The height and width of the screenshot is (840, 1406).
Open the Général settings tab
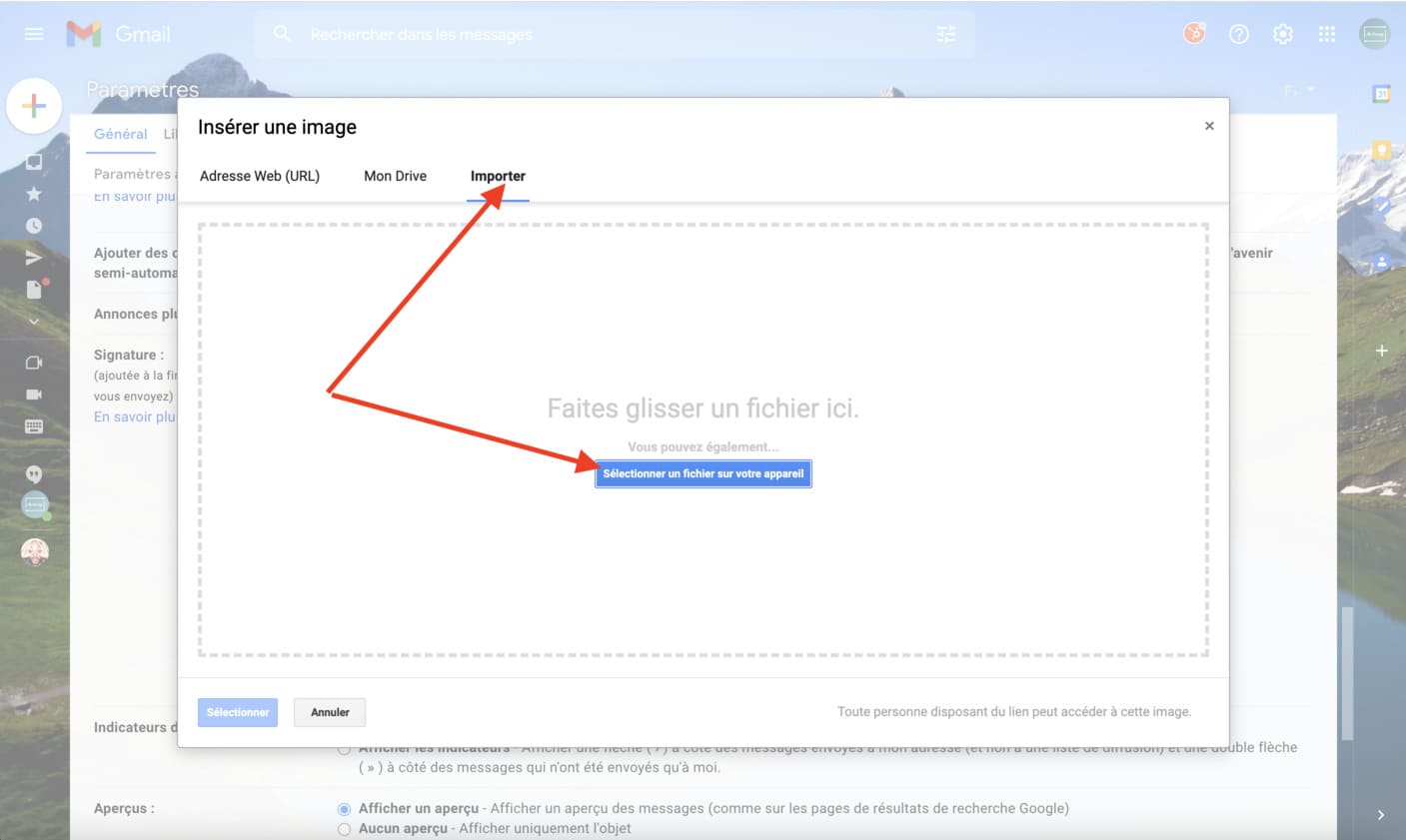click(120, 134)
